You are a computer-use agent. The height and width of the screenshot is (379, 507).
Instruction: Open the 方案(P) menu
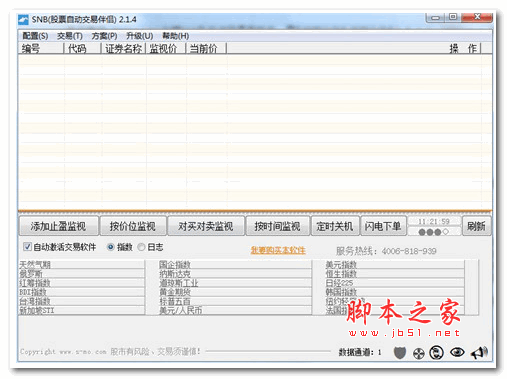(104, 36)
